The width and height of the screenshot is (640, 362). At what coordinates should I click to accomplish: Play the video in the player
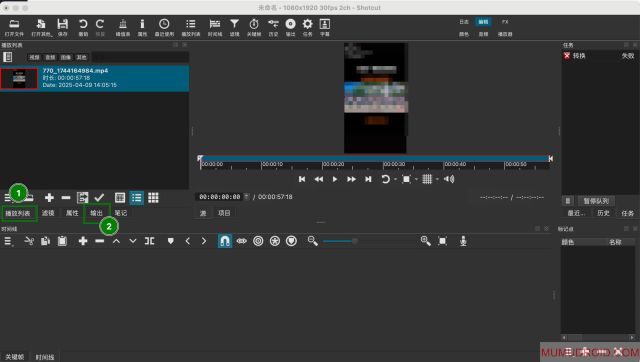335,179
